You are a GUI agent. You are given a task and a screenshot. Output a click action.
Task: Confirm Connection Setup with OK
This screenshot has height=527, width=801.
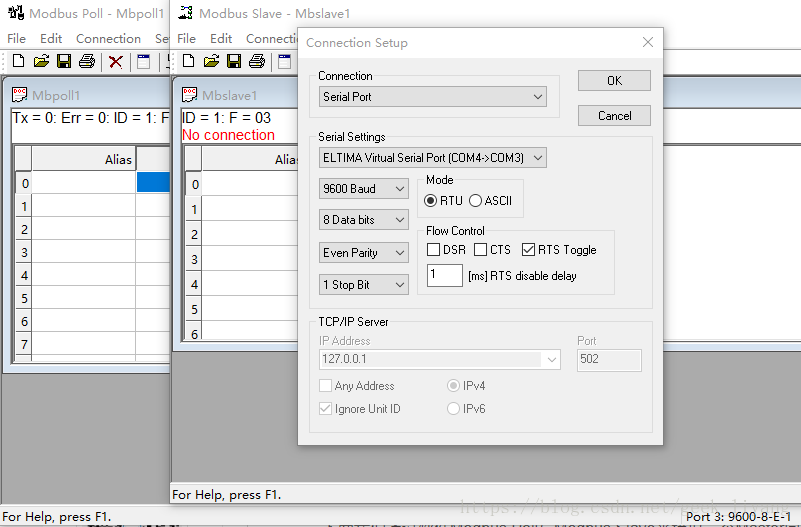tap(614, 81)
